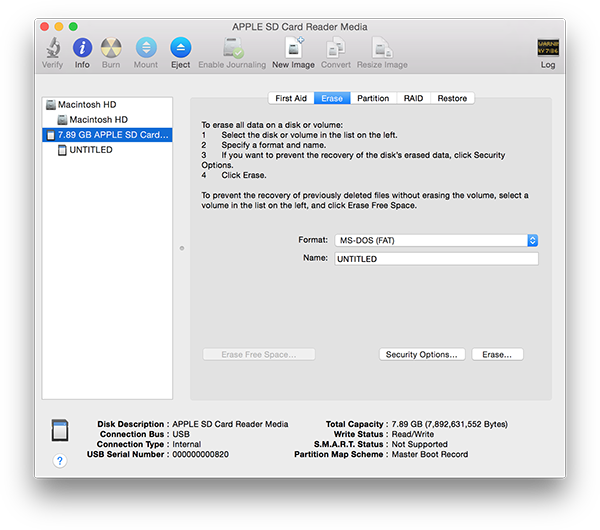Screen dimensions: 600x530
Task: Open the Log viewer icon
Action: [x=547, y=48]
